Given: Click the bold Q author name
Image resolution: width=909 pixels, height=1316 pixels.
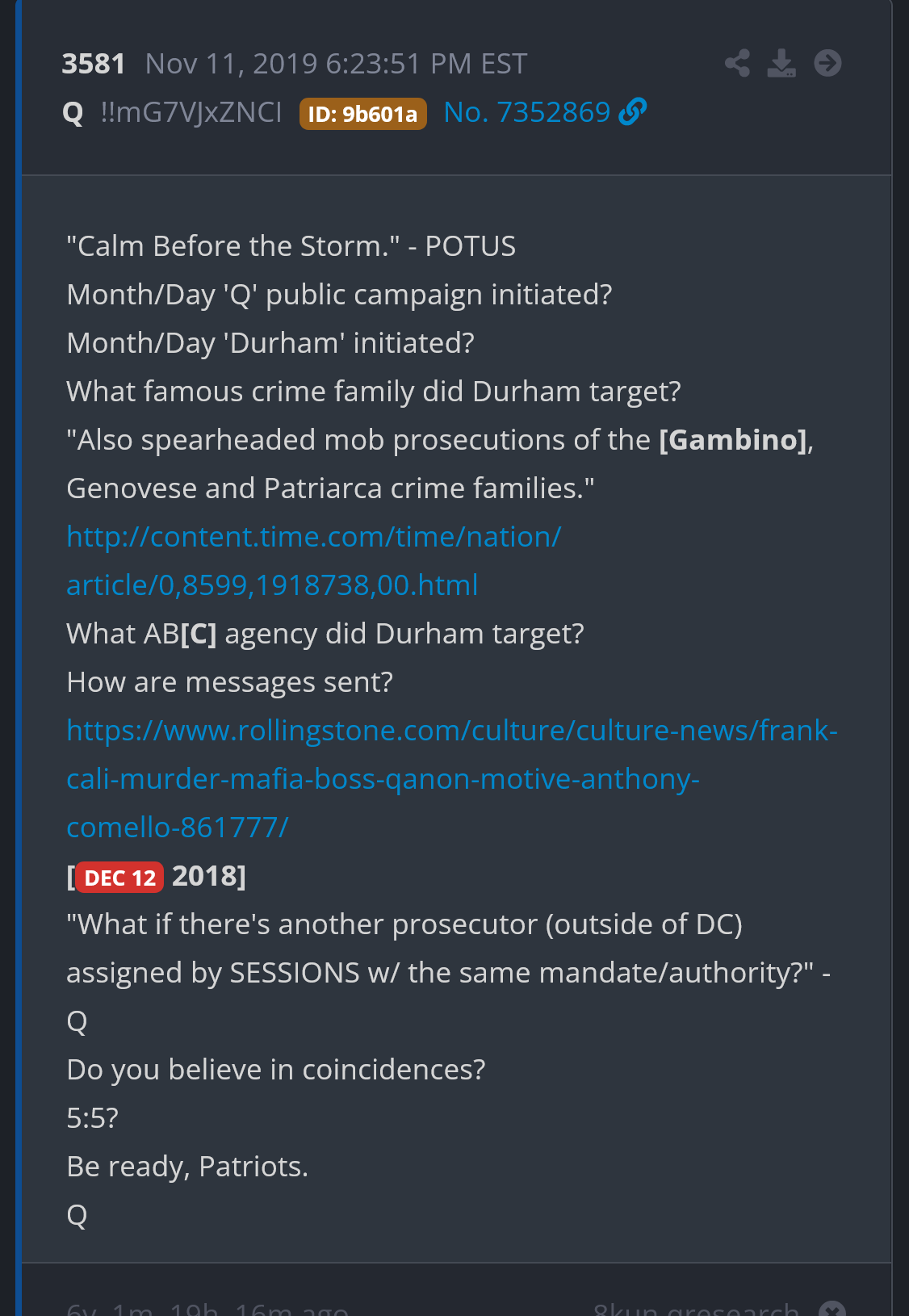Looking at the screenshot, I should point(73,113).
